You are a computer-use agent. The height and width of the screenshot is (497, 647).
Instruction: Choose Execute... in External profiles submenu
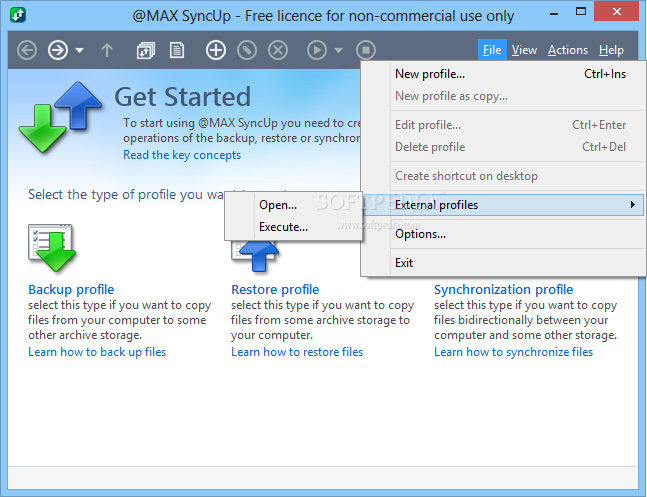[x=293, y=227]
